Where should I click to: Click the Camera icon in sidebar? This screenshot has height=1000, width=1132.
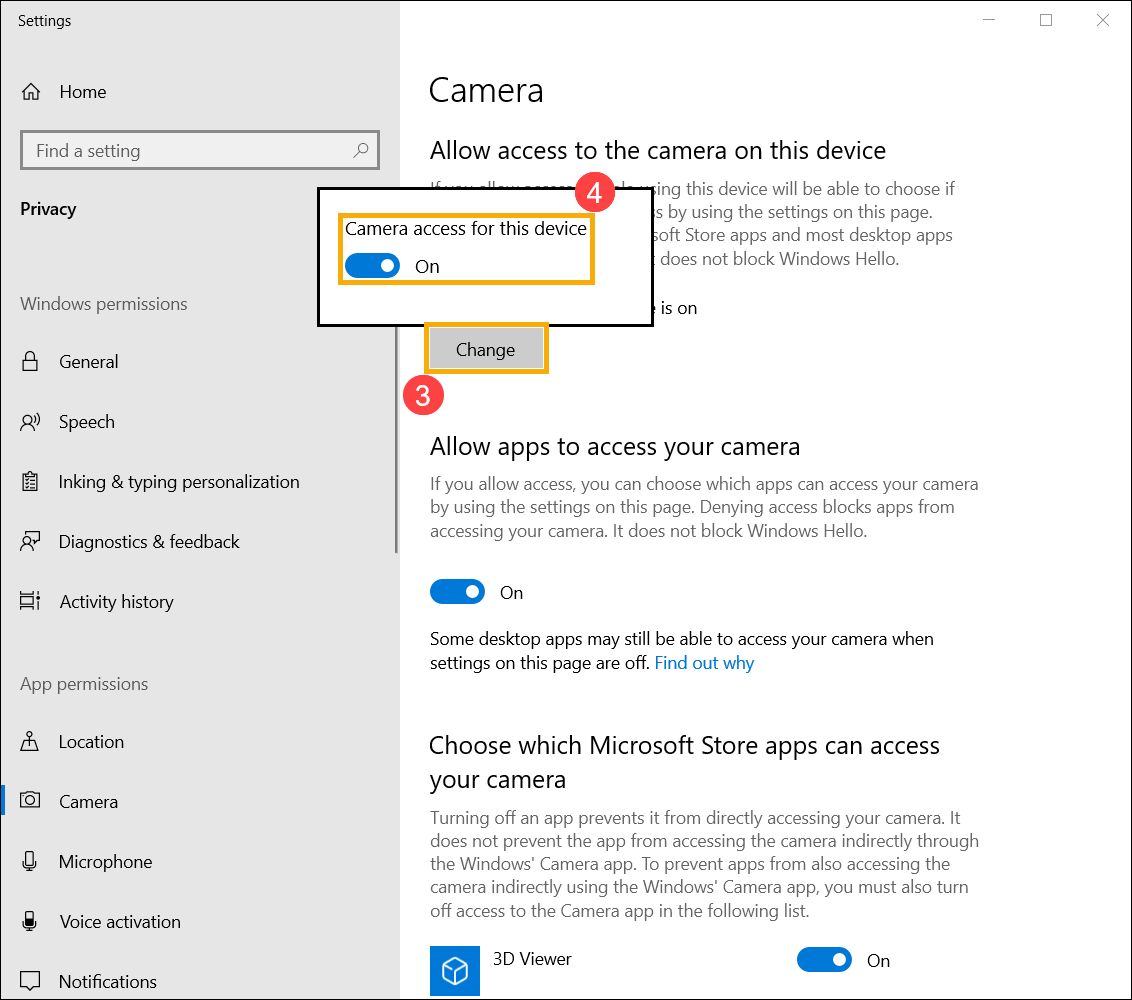tap(30, 800)
